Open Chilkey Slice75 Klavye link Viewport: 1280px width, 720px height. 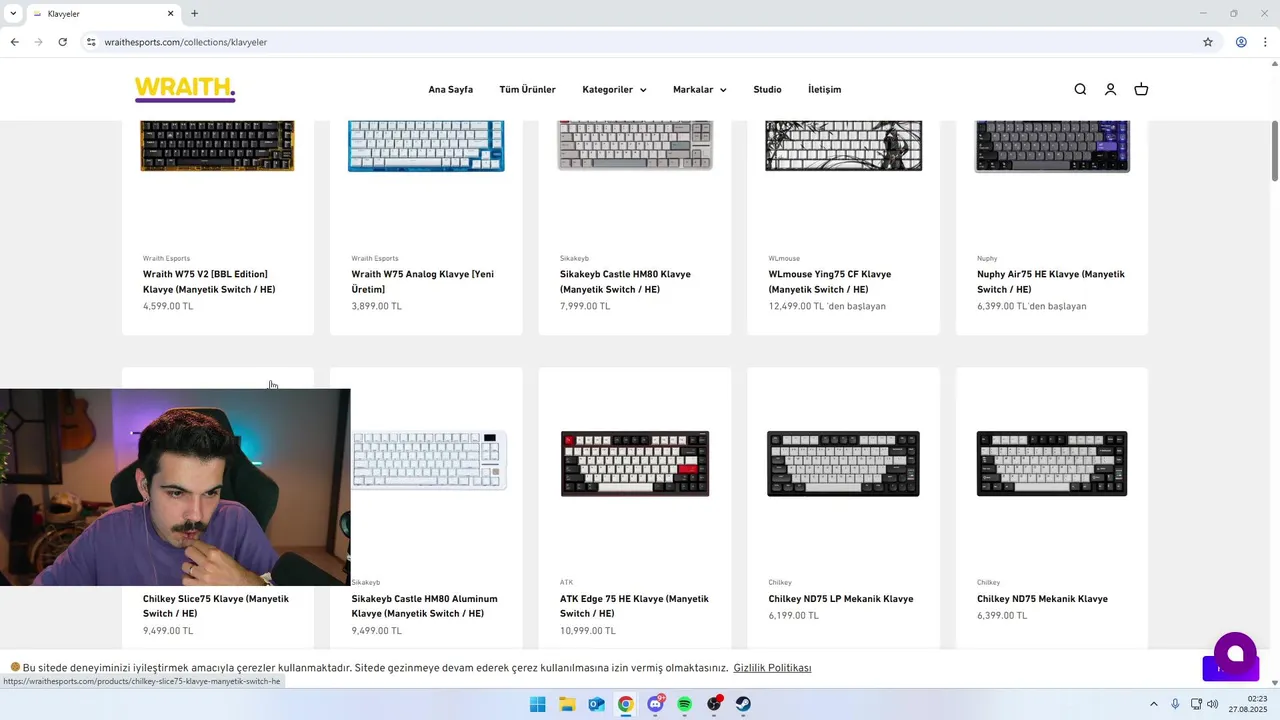point(216,606)
